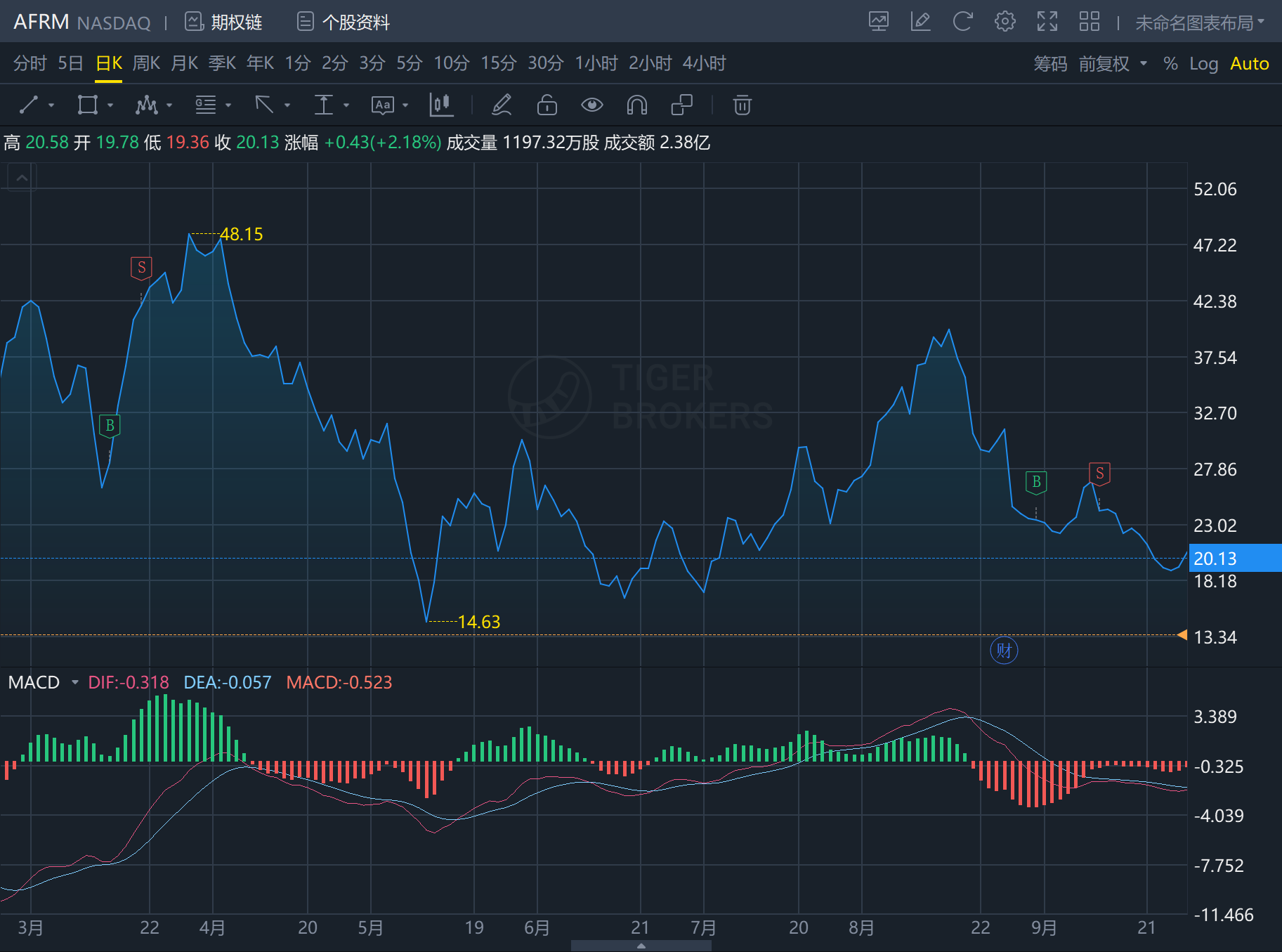This screenshot has height=952, width=1282.
Task: Open chart settings gear icon
Action: pos(1005,22)
